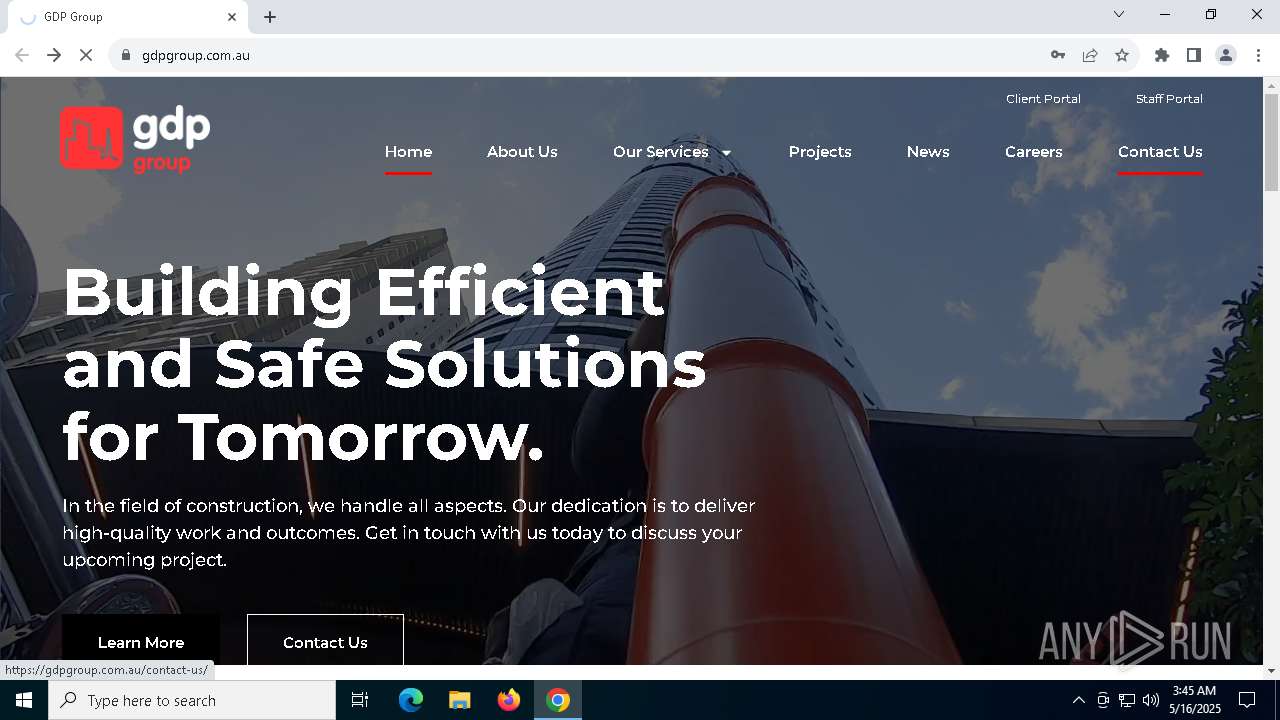Close the GDP Group tab

[232, 17]
